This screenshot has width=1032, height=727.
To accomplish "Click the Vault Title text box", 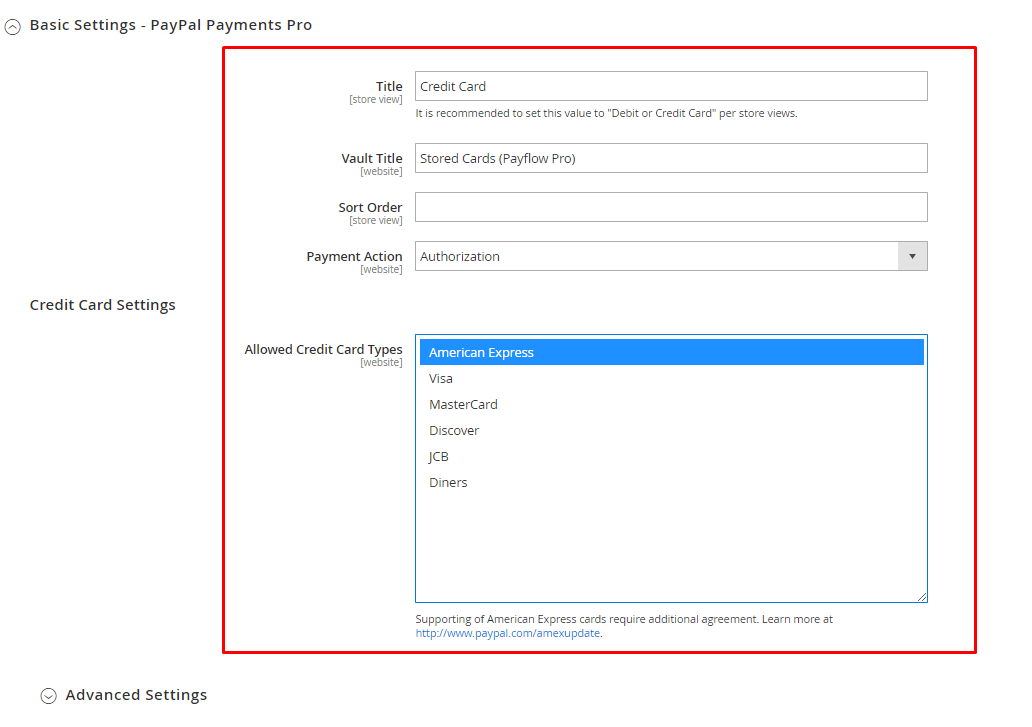I will (670, 158).
